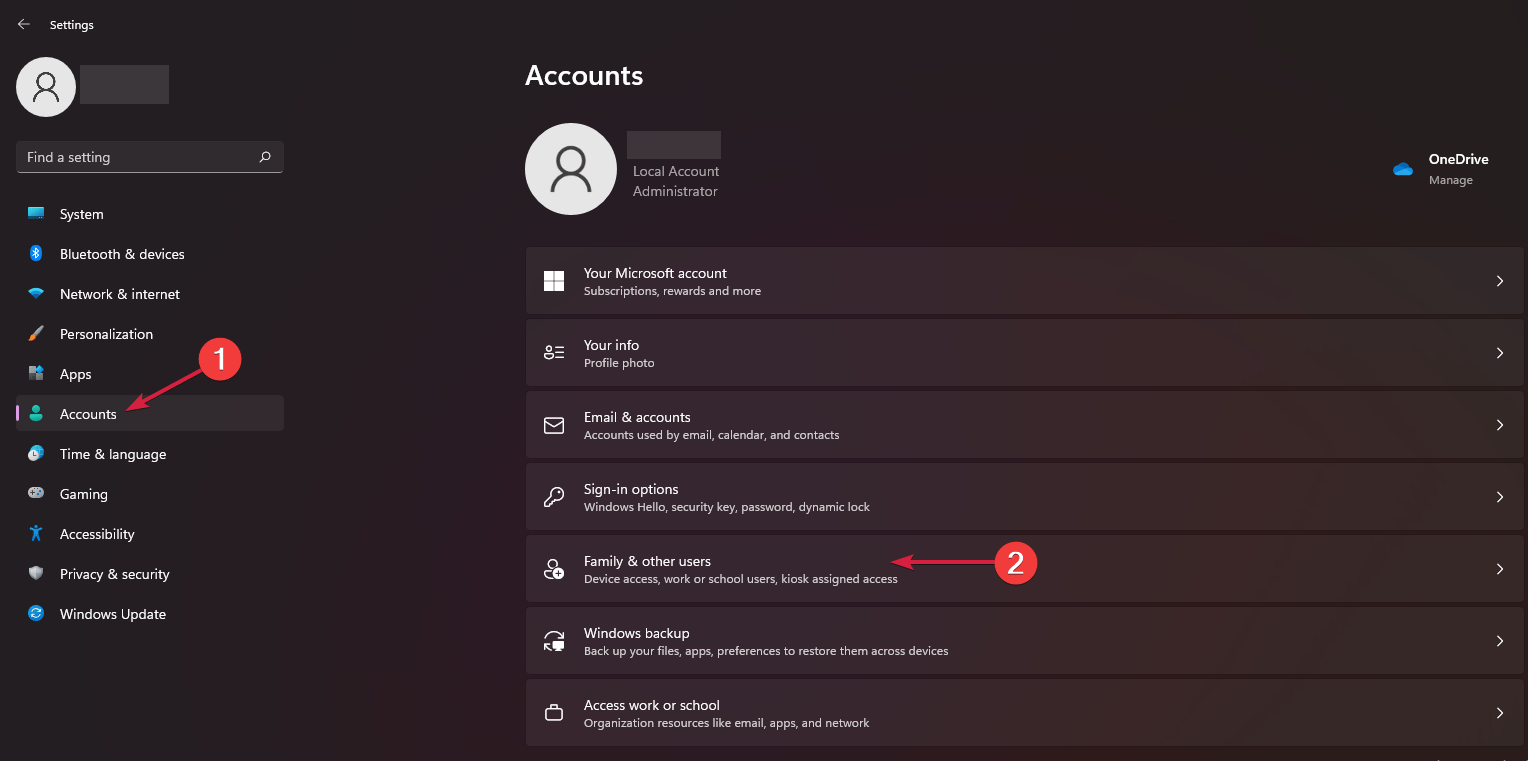1528x761 pixels.
Task: Click 'Subscriptions, rewards and more' description
Action: click(672, 291)
